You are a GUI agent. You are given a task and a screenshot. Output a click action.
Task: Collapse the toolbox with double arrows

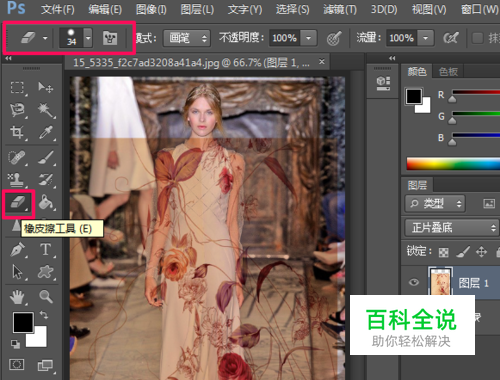tap(8, 58)
